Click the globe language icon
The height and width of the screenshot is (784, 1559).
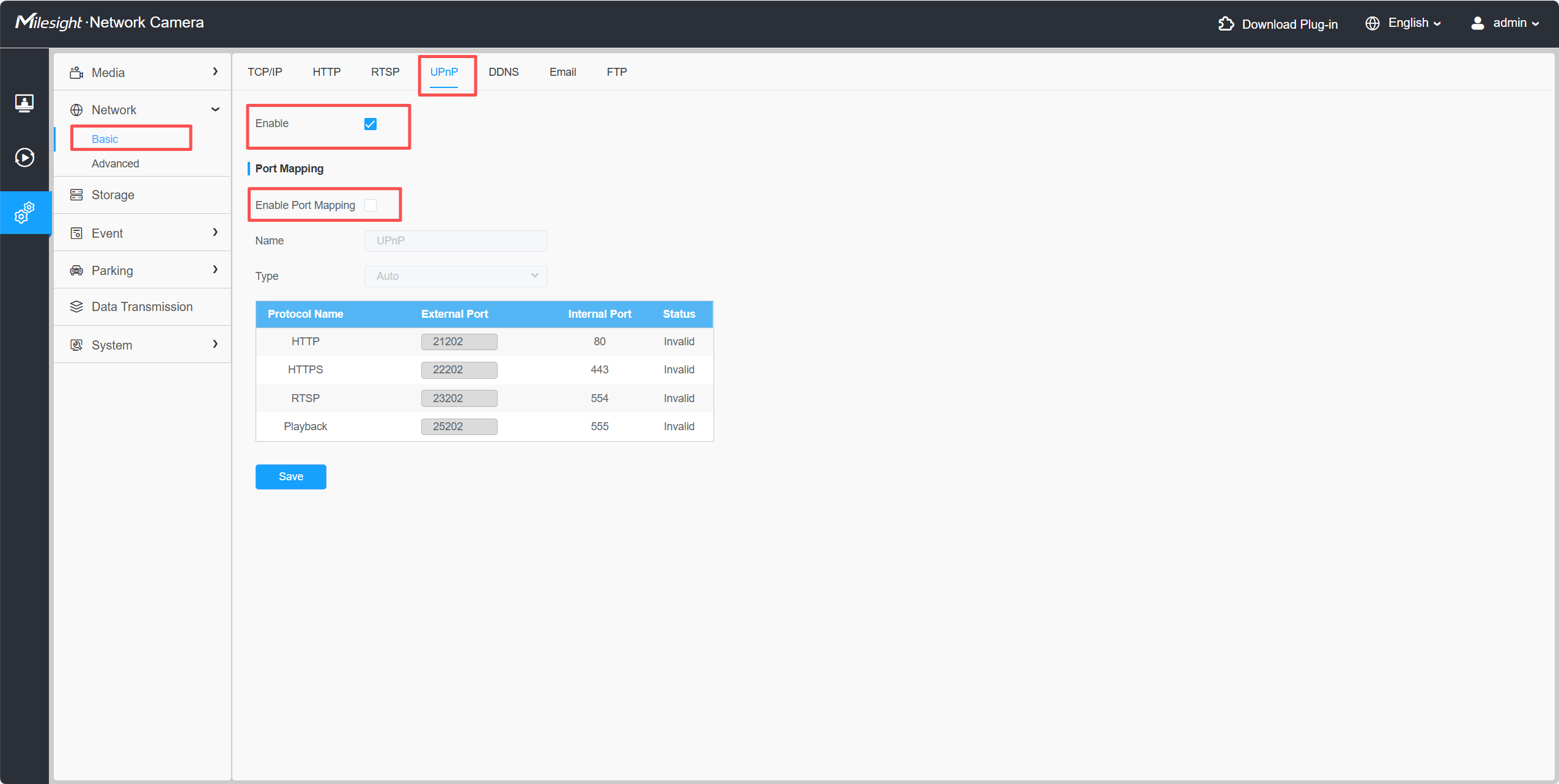point(1372,23)
